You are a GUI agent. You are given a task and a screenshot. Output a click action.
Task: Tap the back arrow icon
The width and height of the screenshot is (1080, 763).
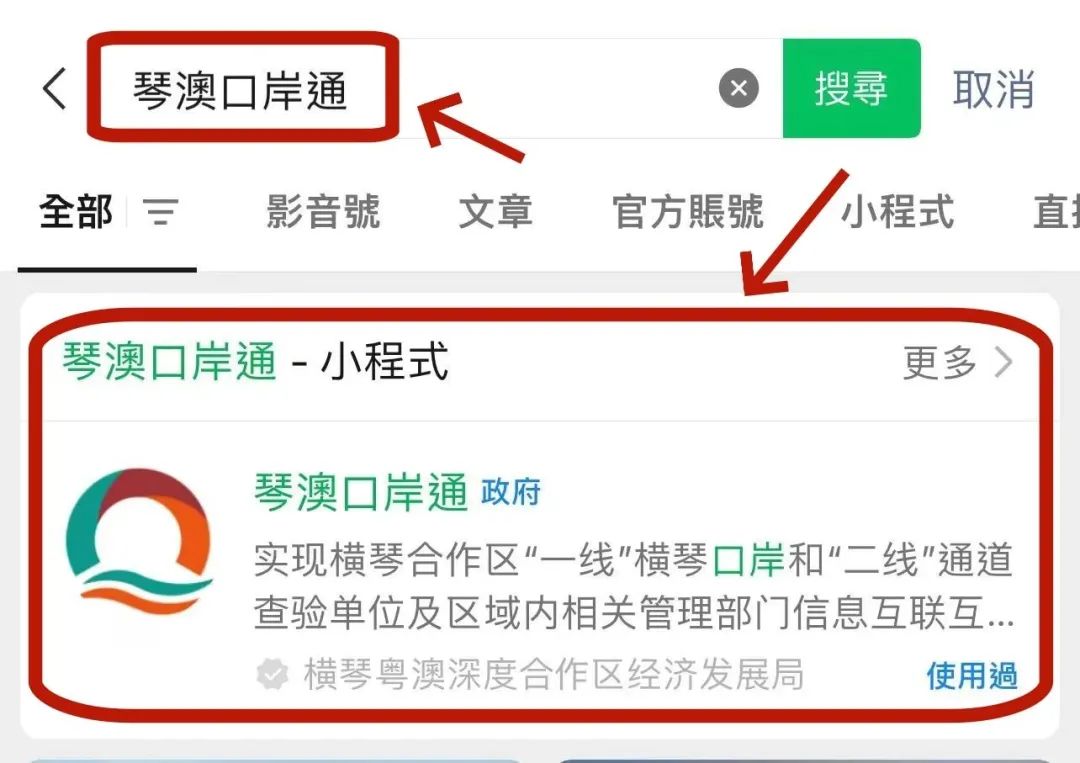tap(54, 88)
